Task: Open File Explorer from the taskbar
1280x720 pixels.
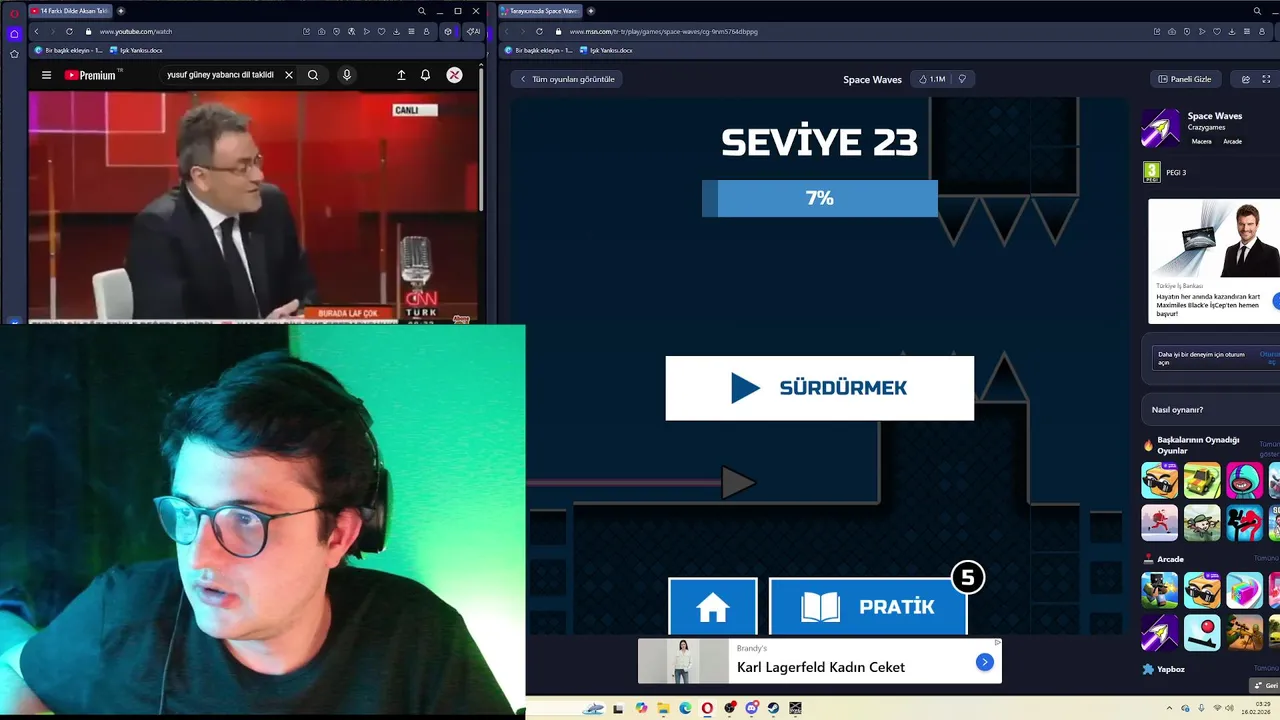Action: 663,708
